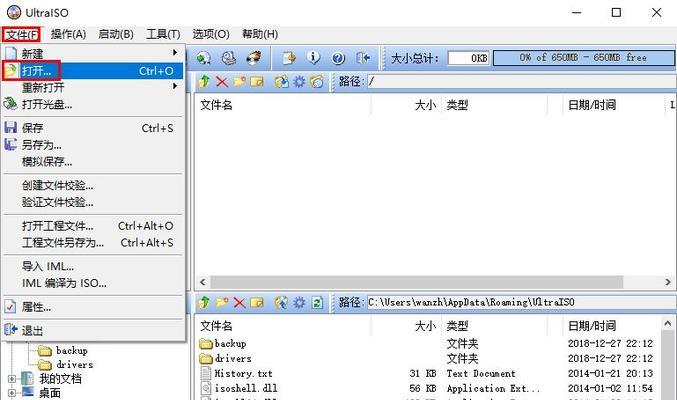Choose 打开... from the file menu
This screenshot has width=677, height=400.
tap(93, 71)
